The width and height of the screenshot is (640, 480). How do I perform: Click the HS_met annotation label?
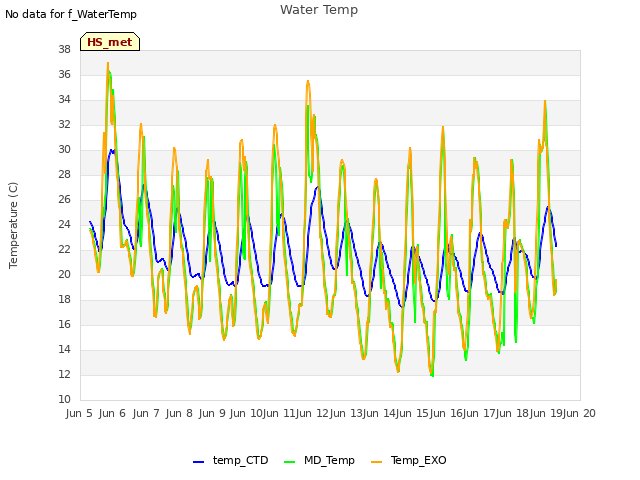[110, 42]
